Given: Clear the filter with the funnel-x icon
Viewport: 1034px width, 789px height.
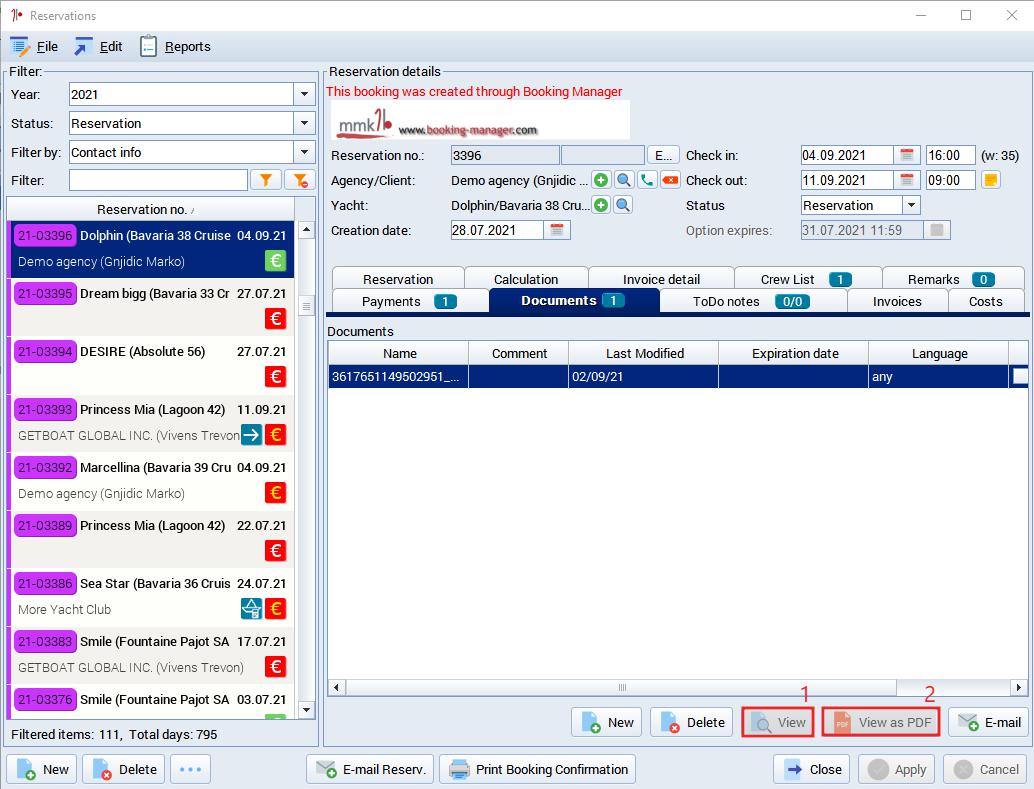Looking at the screenshot, I should (x=301, y=180).
